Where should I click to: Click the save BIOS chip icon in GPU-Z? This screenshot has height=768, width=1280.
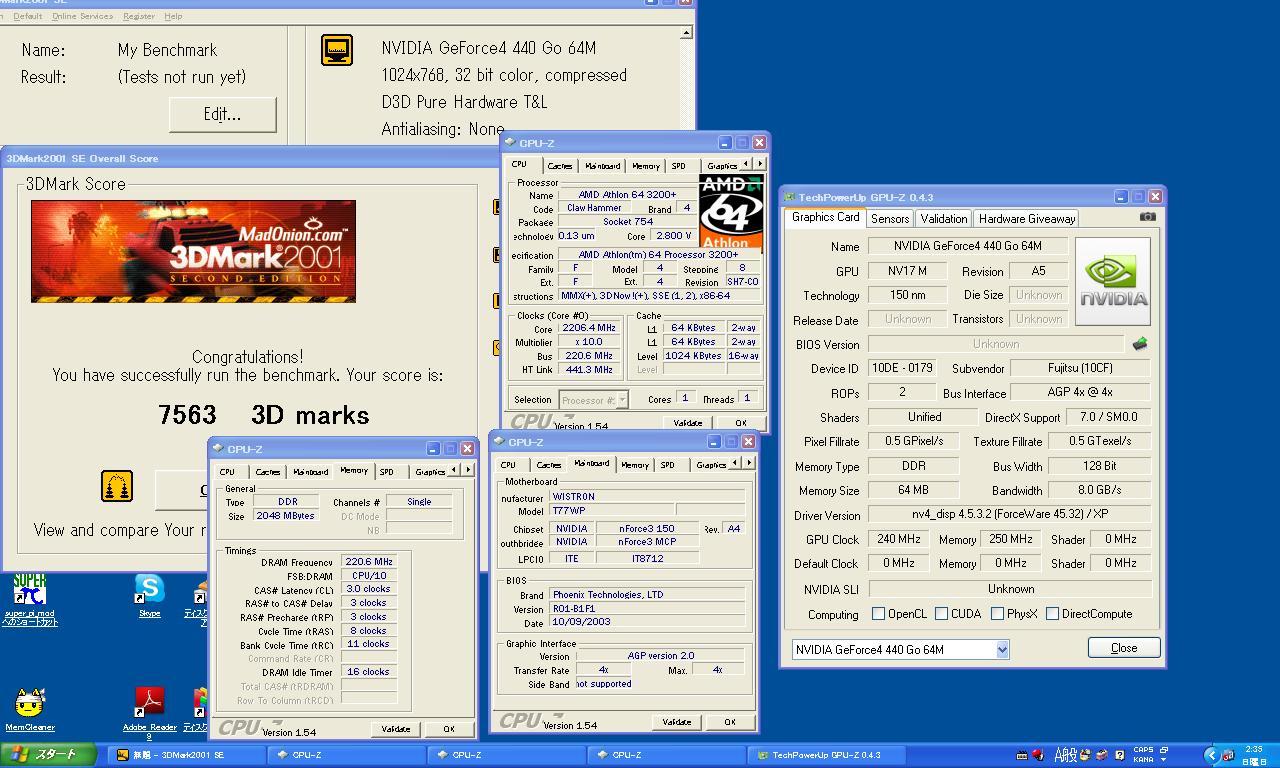[x=1139, y=344]
